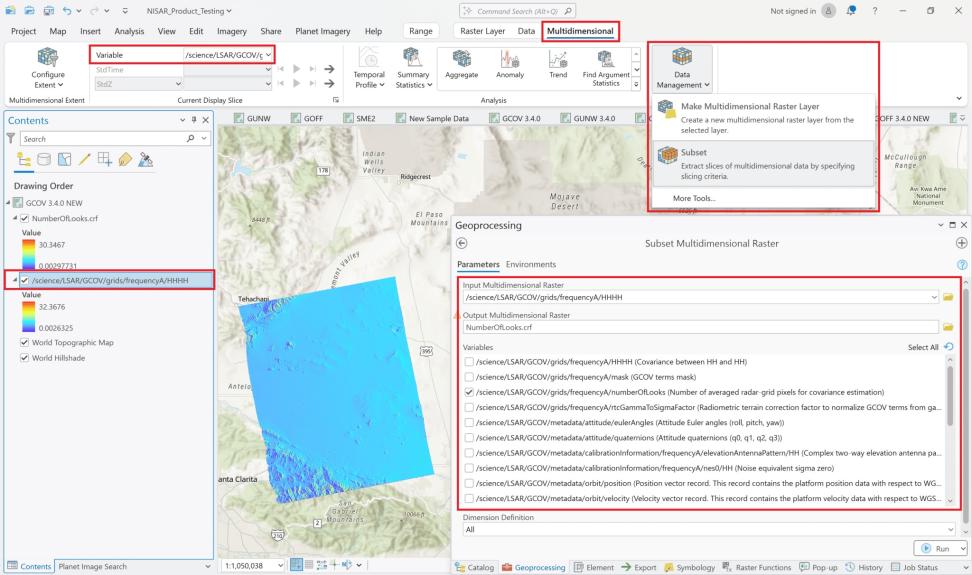Run the Aggregate analysis tool
Screen dimensions: 972x575
[462, 64]
